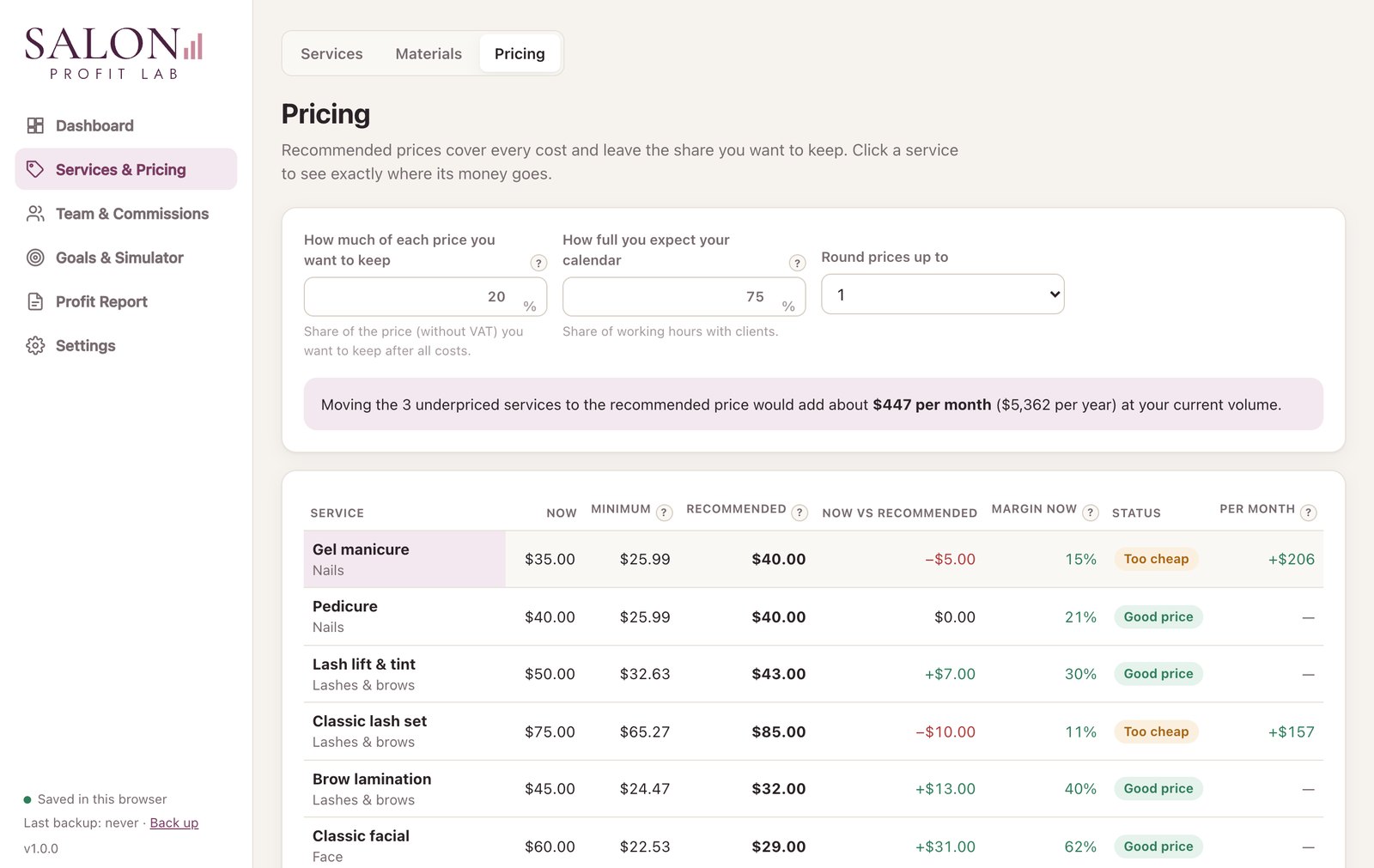Image resolution: width=1374 pixels, height=868 pixels.
Task: Click the $85.00 recommended price
Action: click(779, 731)
